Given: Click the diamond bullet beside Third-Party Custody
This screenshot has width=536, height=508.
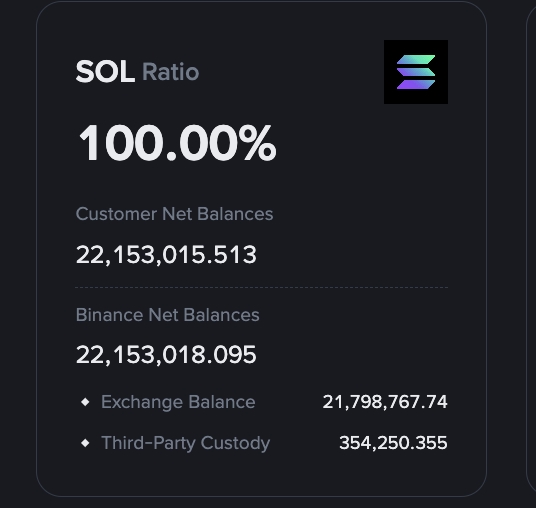Looking at the screenshot, I should (85, 443).
